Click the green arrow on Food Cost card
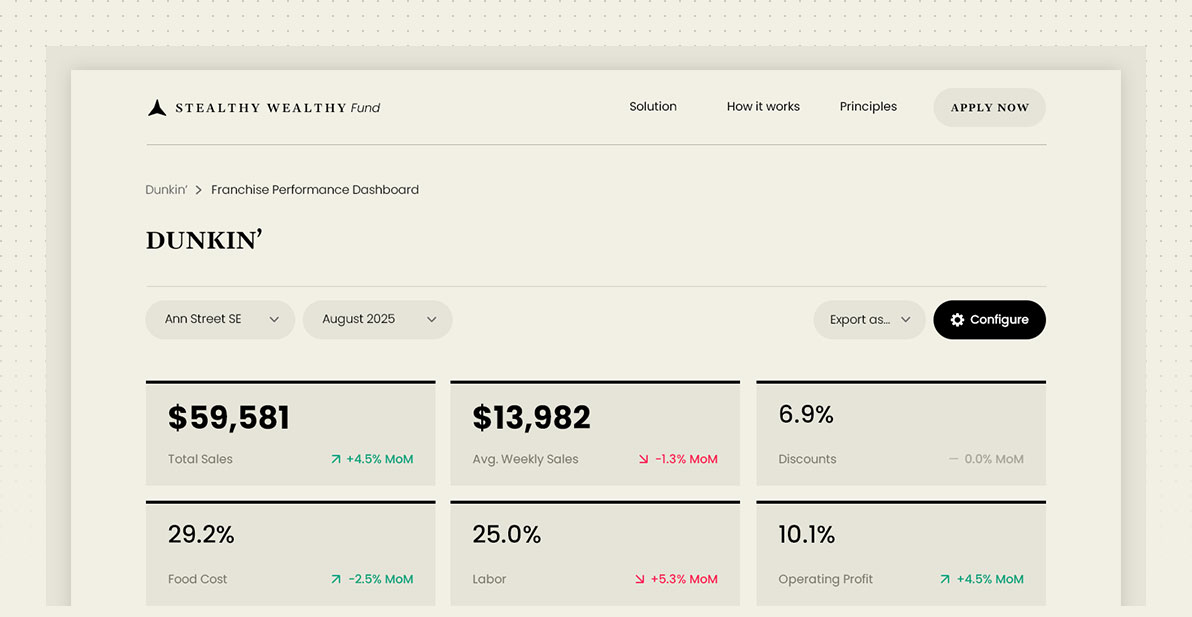 click(x=336, y=579)
